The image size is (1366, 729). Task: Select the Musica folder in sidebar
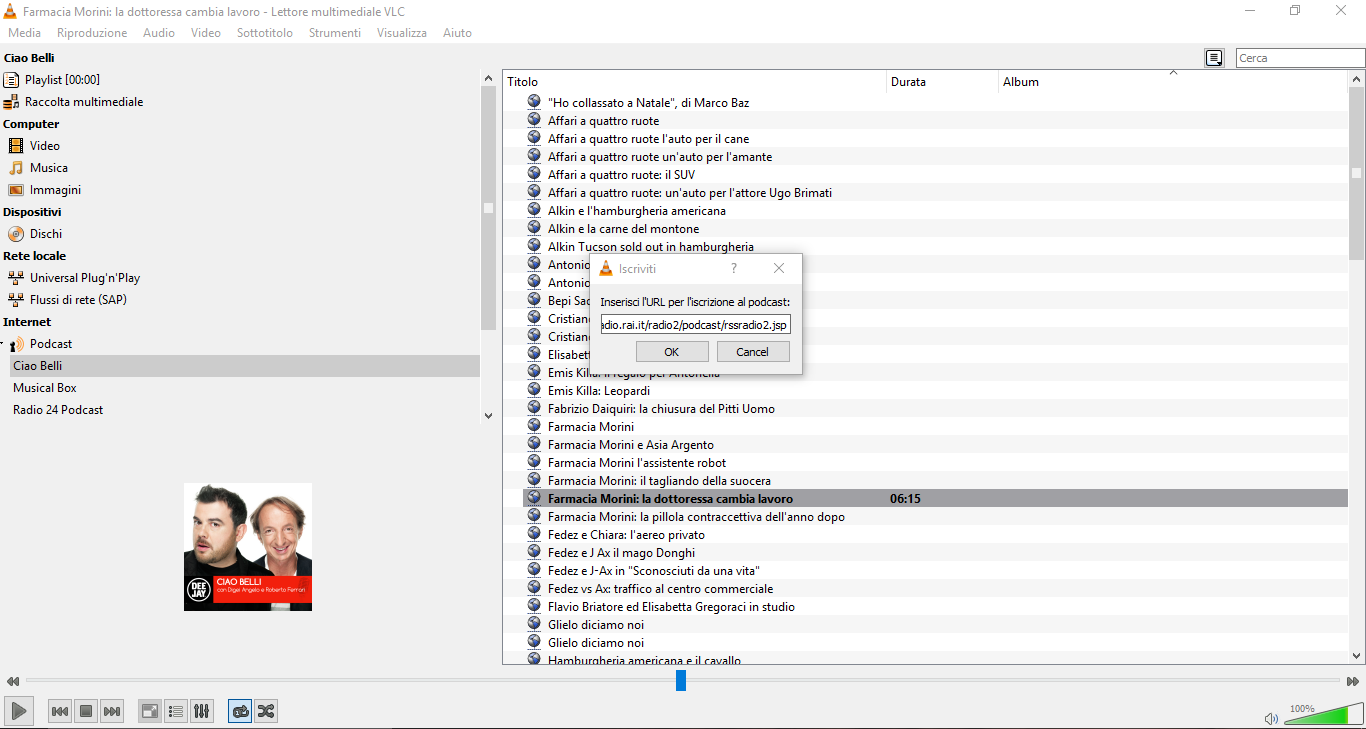(49, 168)
